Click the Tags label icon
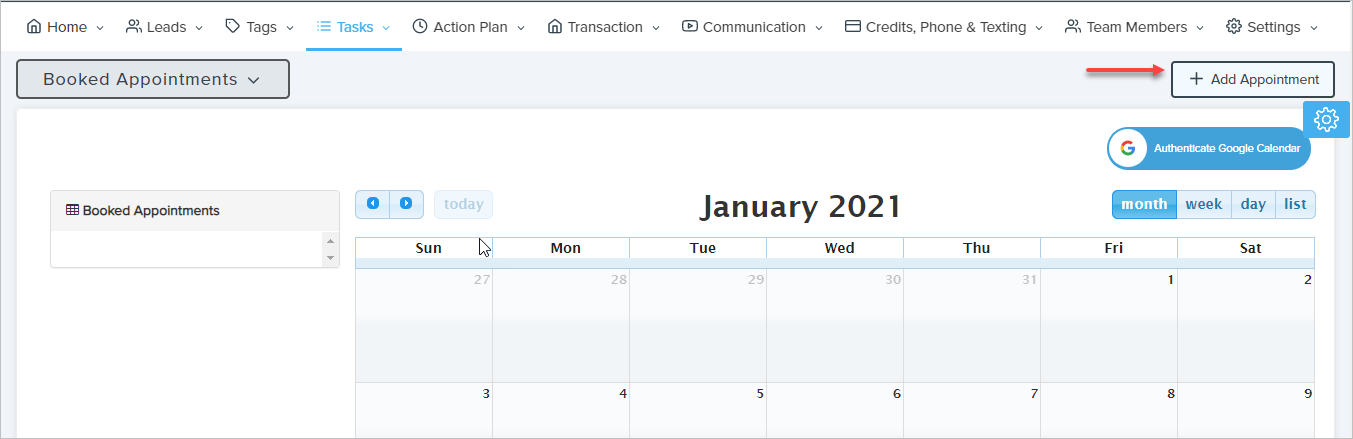Screen dimensions: 1353x439 tap(232, 27)
